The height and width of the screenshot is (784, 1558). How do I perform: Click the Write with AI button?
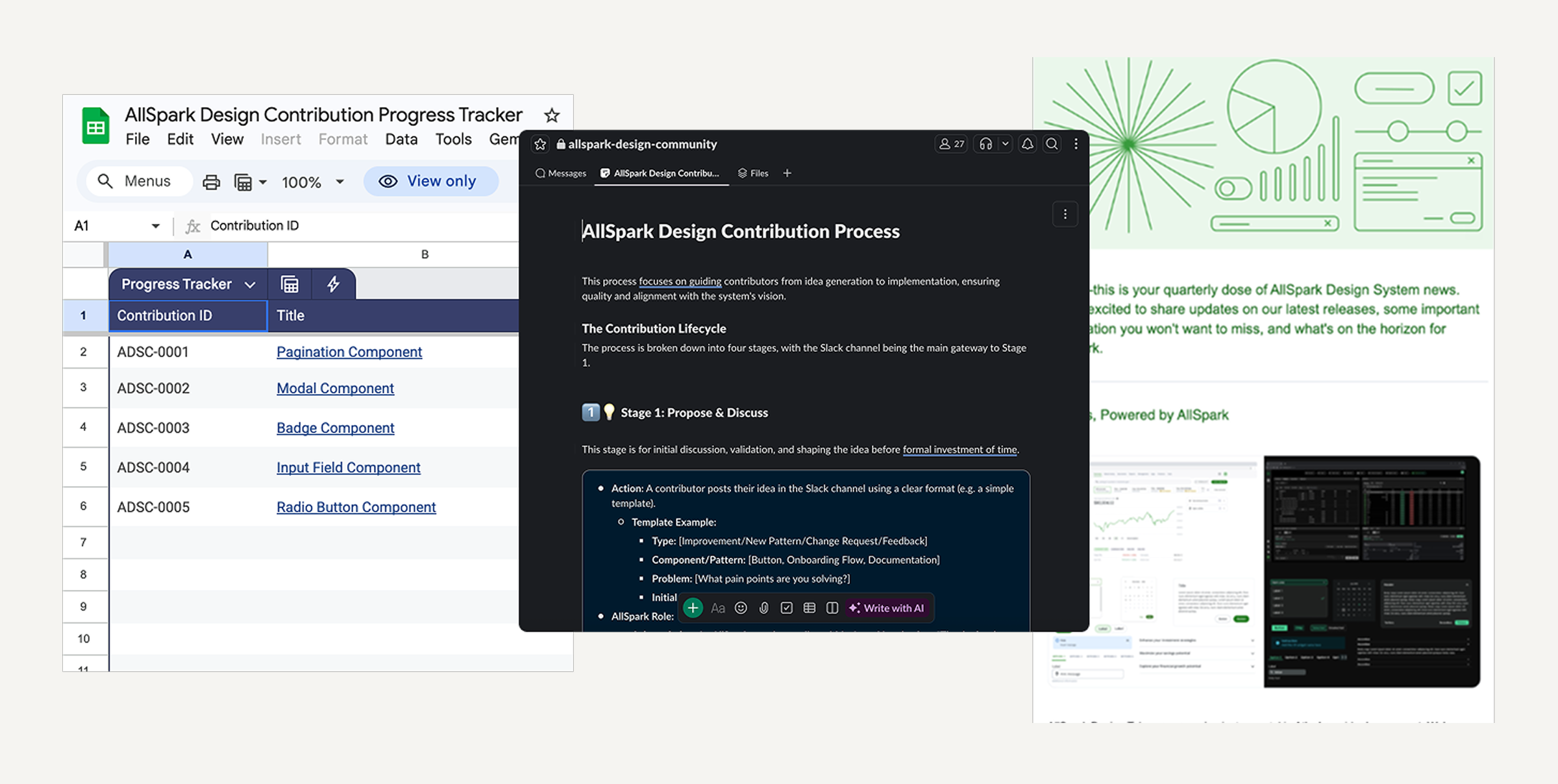pos(887,608)
